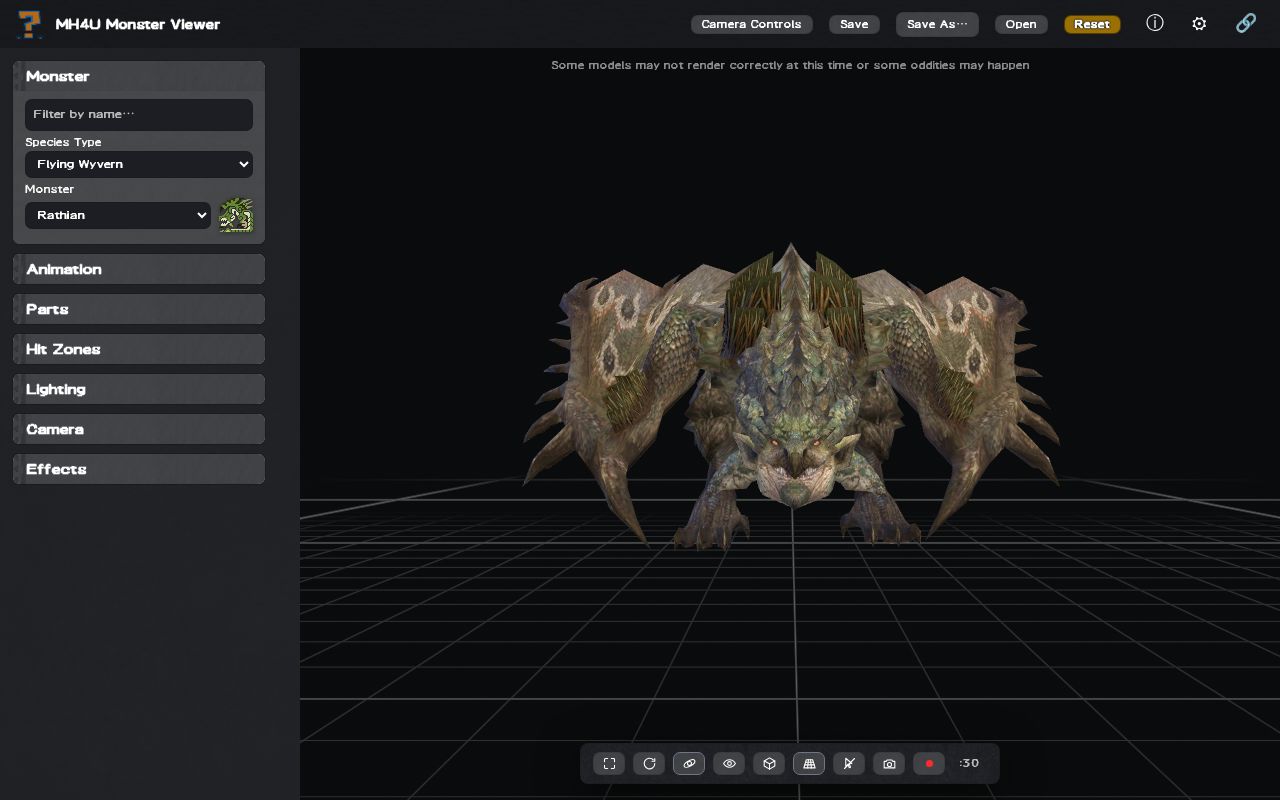The width and height of the screenshot is (1280, 800).
Task: Click the Open button
Action: 1021,24
